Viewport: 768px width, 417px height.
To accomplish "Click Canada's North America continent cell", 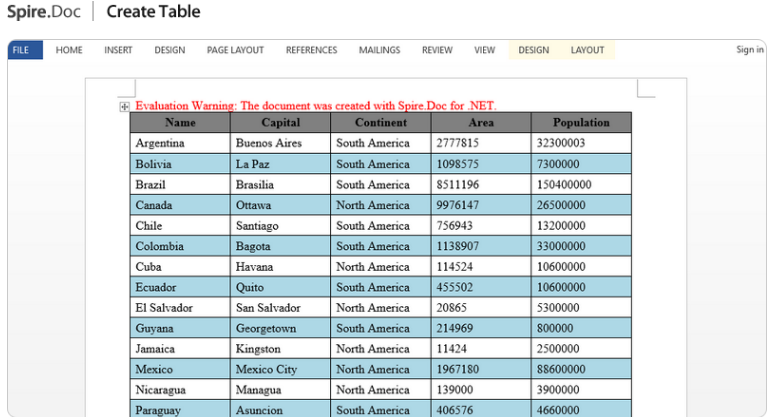I will coord(381,205).
